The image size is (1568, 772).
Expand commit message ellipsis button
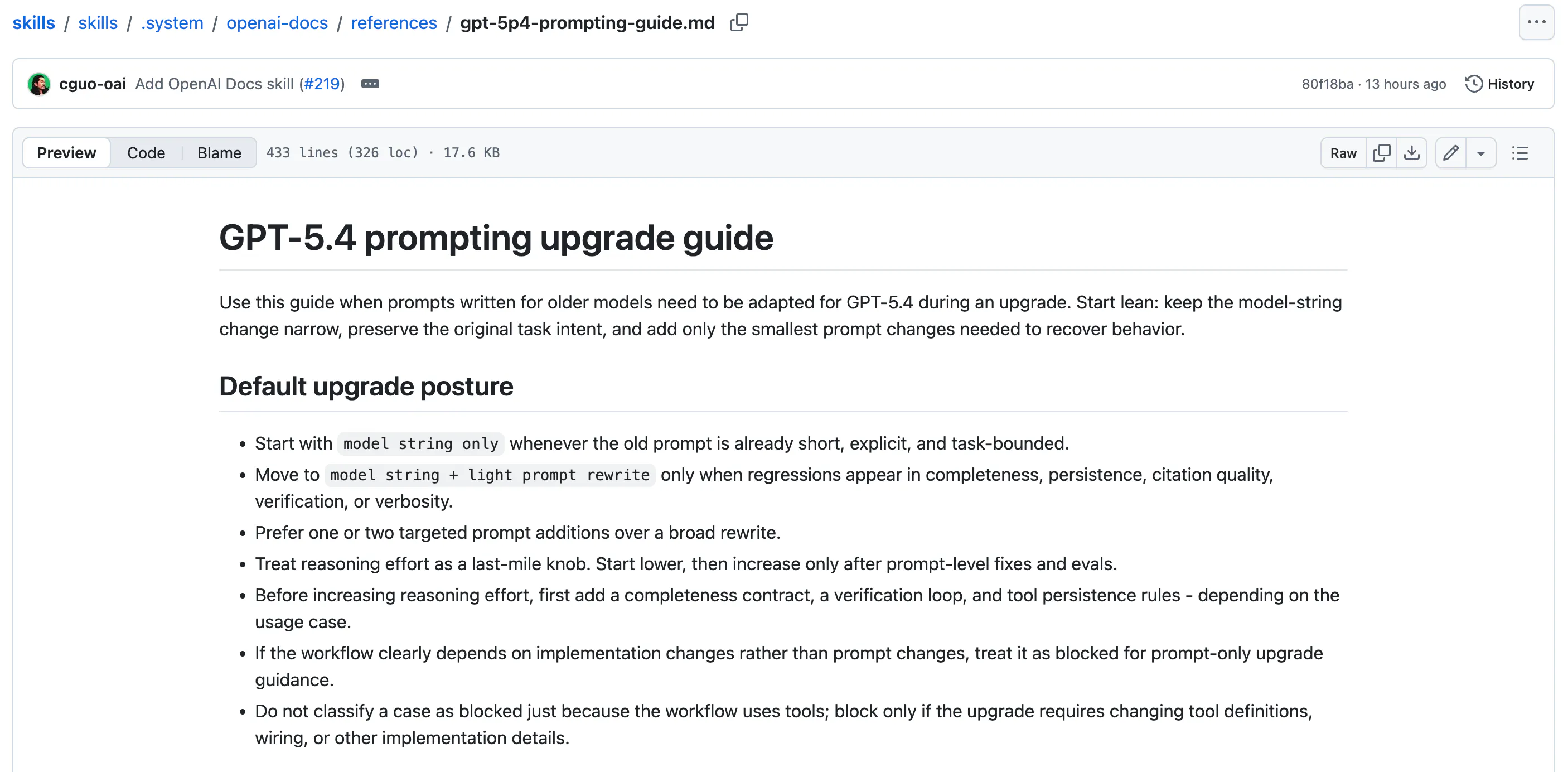click(370, 84)
